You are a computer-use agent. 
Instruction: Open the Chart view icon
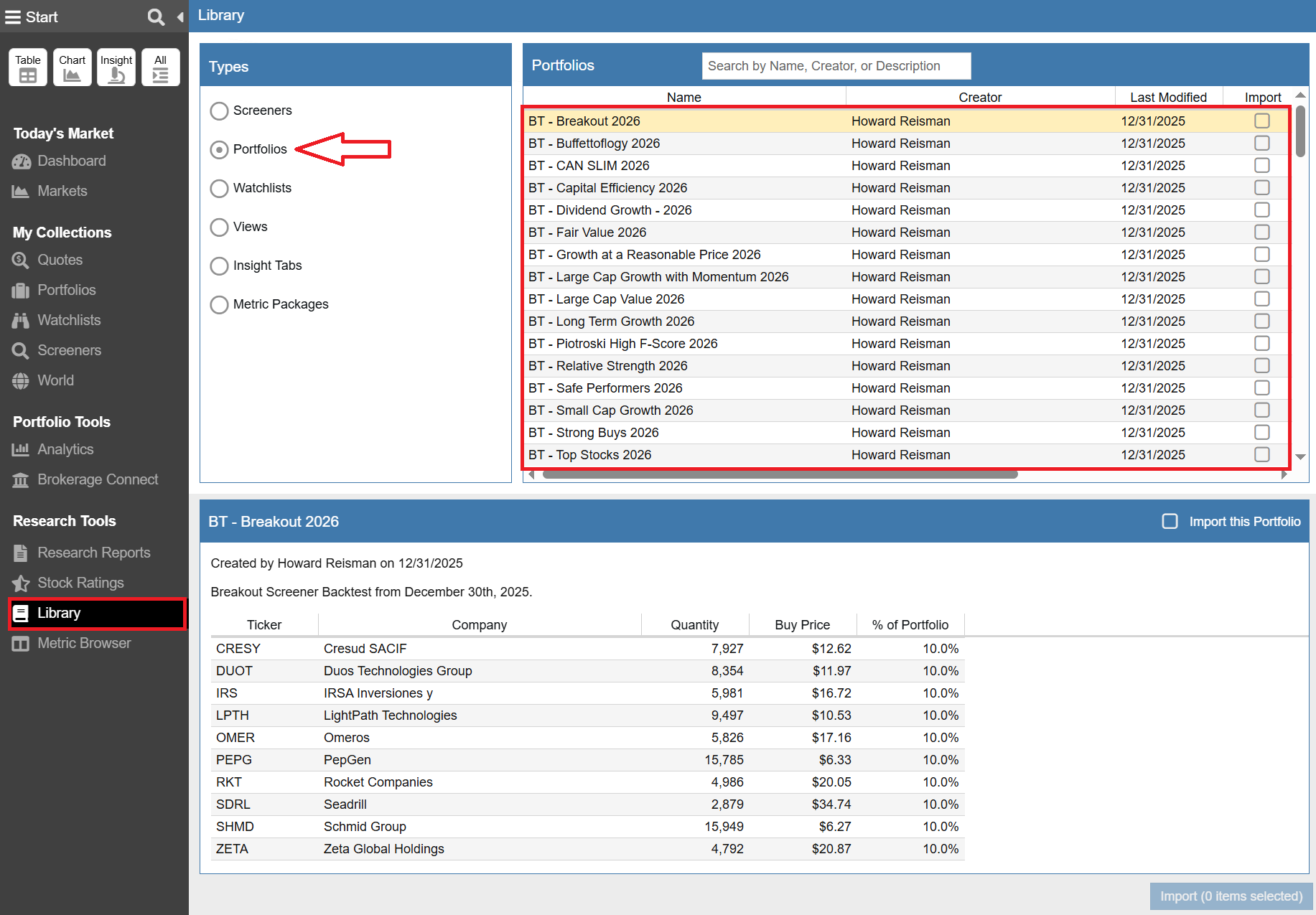[72, 67]
